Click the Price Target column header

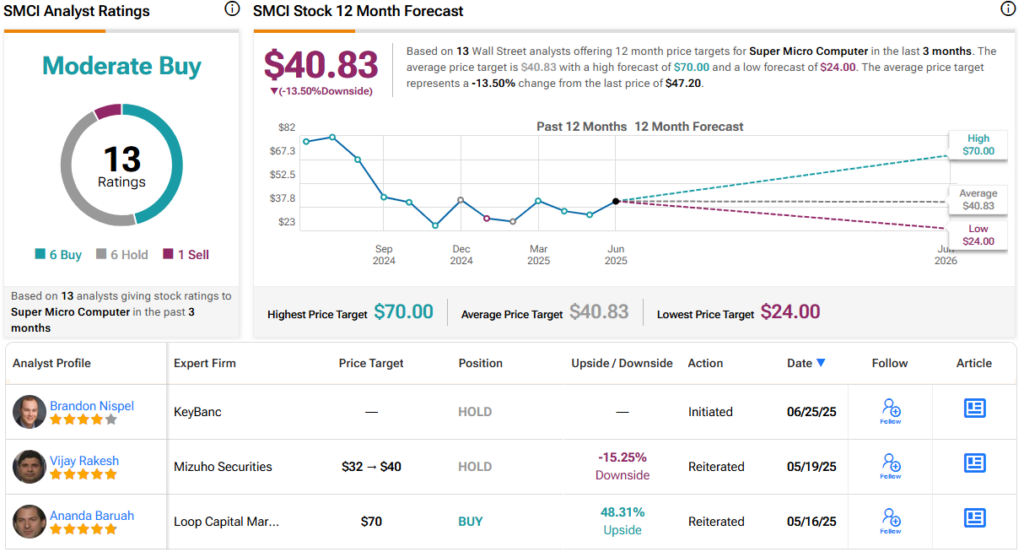[x=371, y=363]
